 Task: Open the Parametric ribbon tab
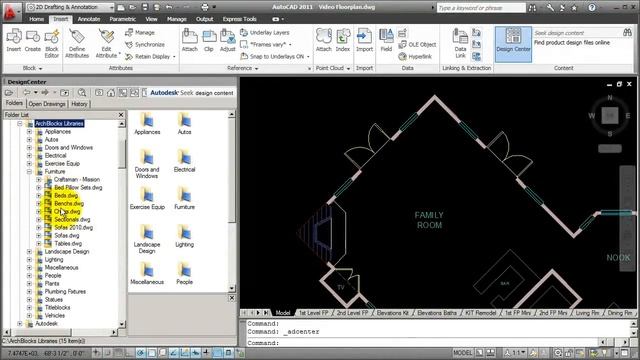pyautogui.click(x=122, y=19)
